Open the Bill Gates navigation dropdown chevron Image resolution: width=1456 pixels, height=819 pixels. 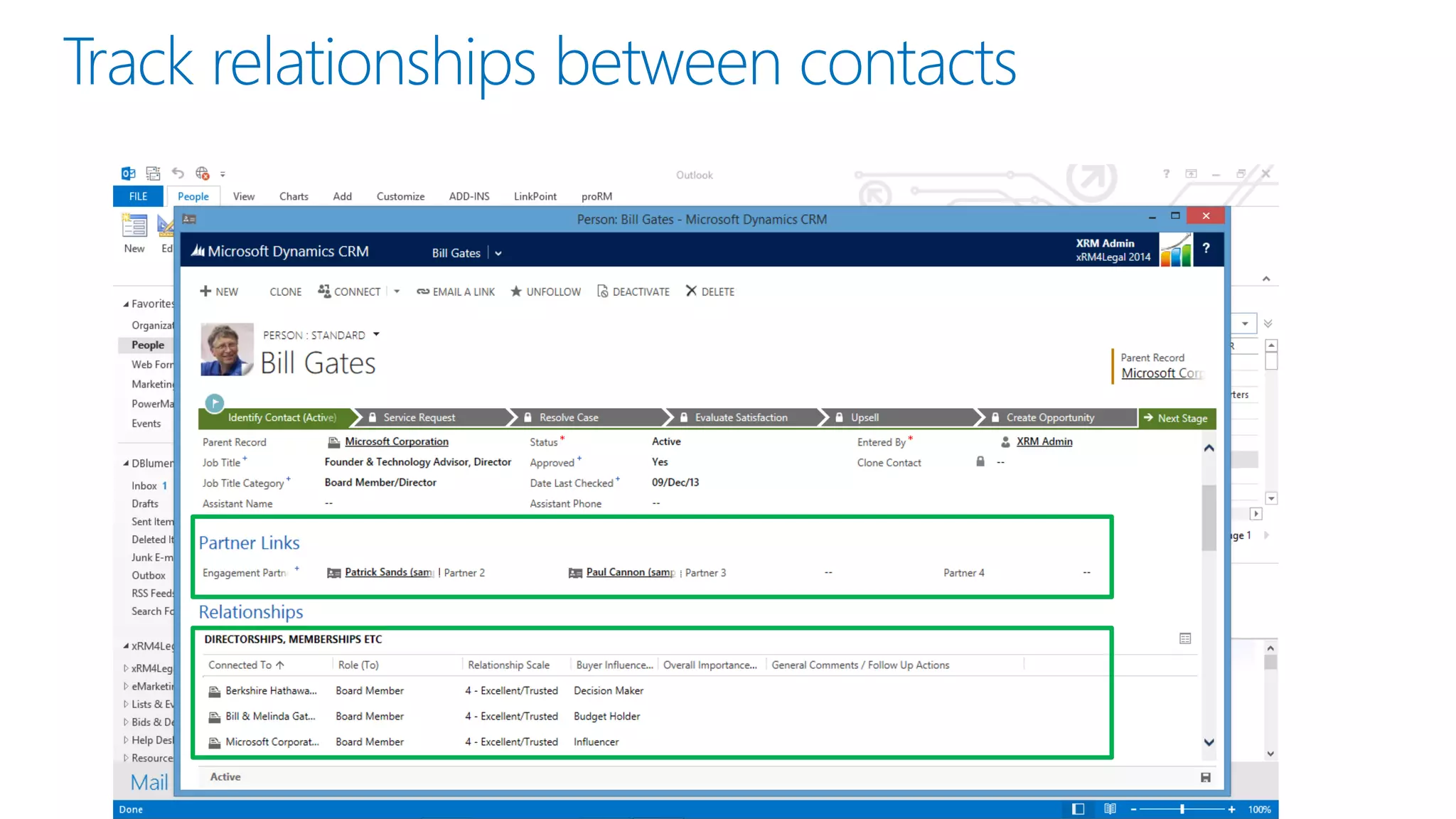tap(498, 254)
